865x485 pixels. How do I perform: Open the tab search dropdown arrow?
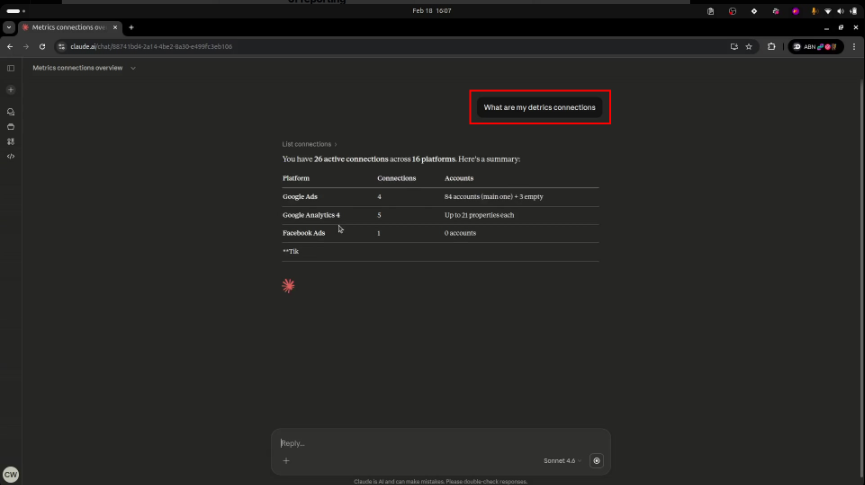[9, 27]
